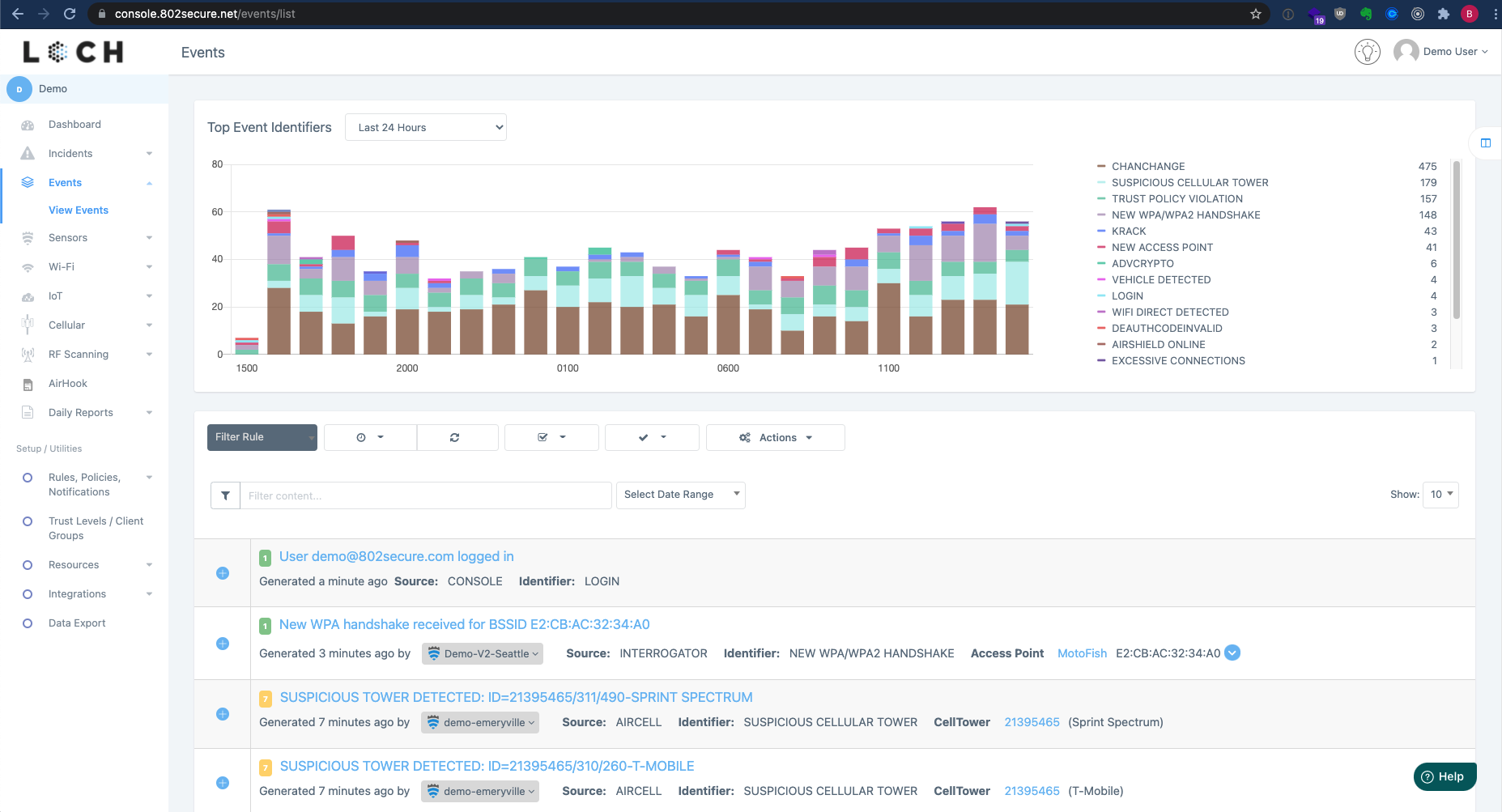Click the Daily Reports document icon
The height and width of the screenshot is (812, 1502).
click(28, 413)
